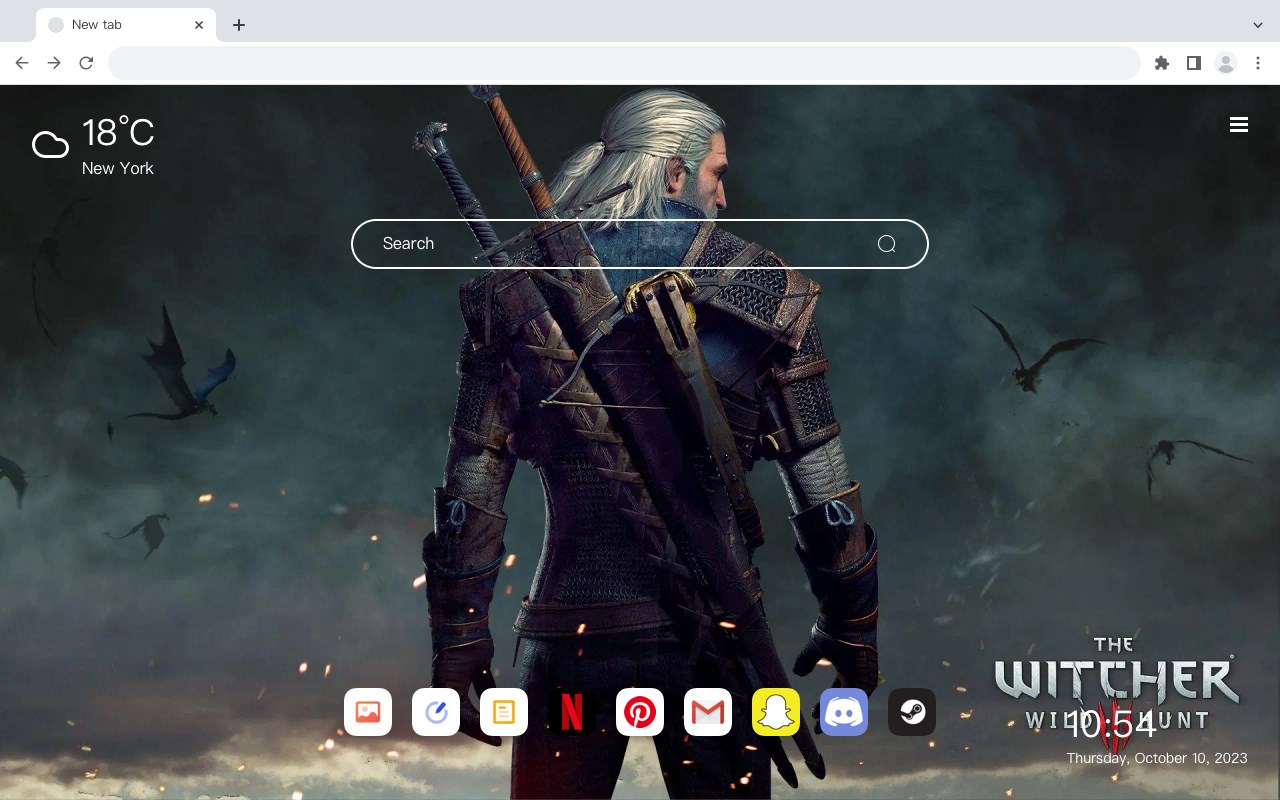Screen dimensions: 1280x800
Task: Launch the Pinterest shortcut
Action: [640, 712]
